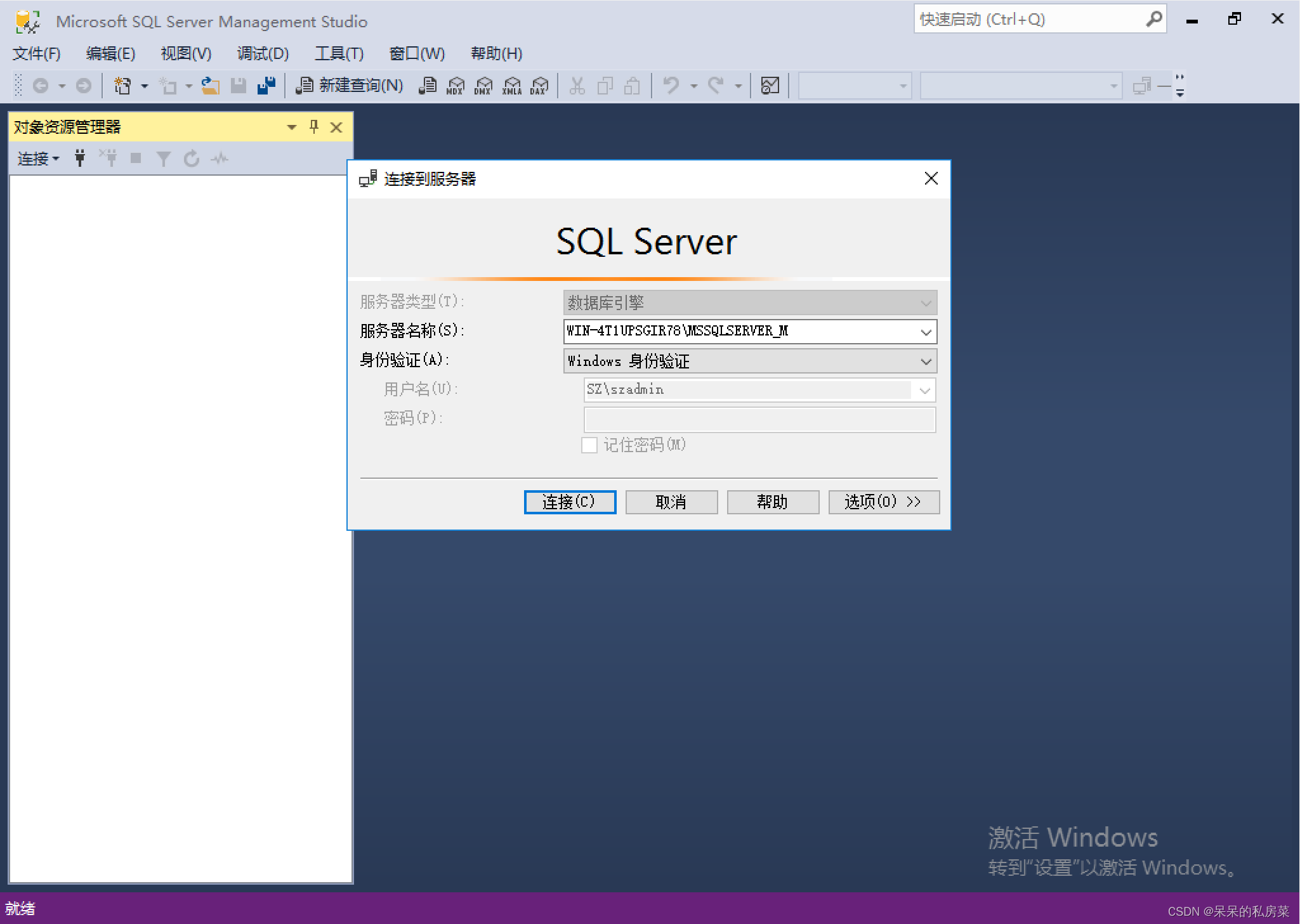This screenshot has width=1300, height=924.
Task: Expand the 服务器类型 combo box
Action: click(750, 303)
